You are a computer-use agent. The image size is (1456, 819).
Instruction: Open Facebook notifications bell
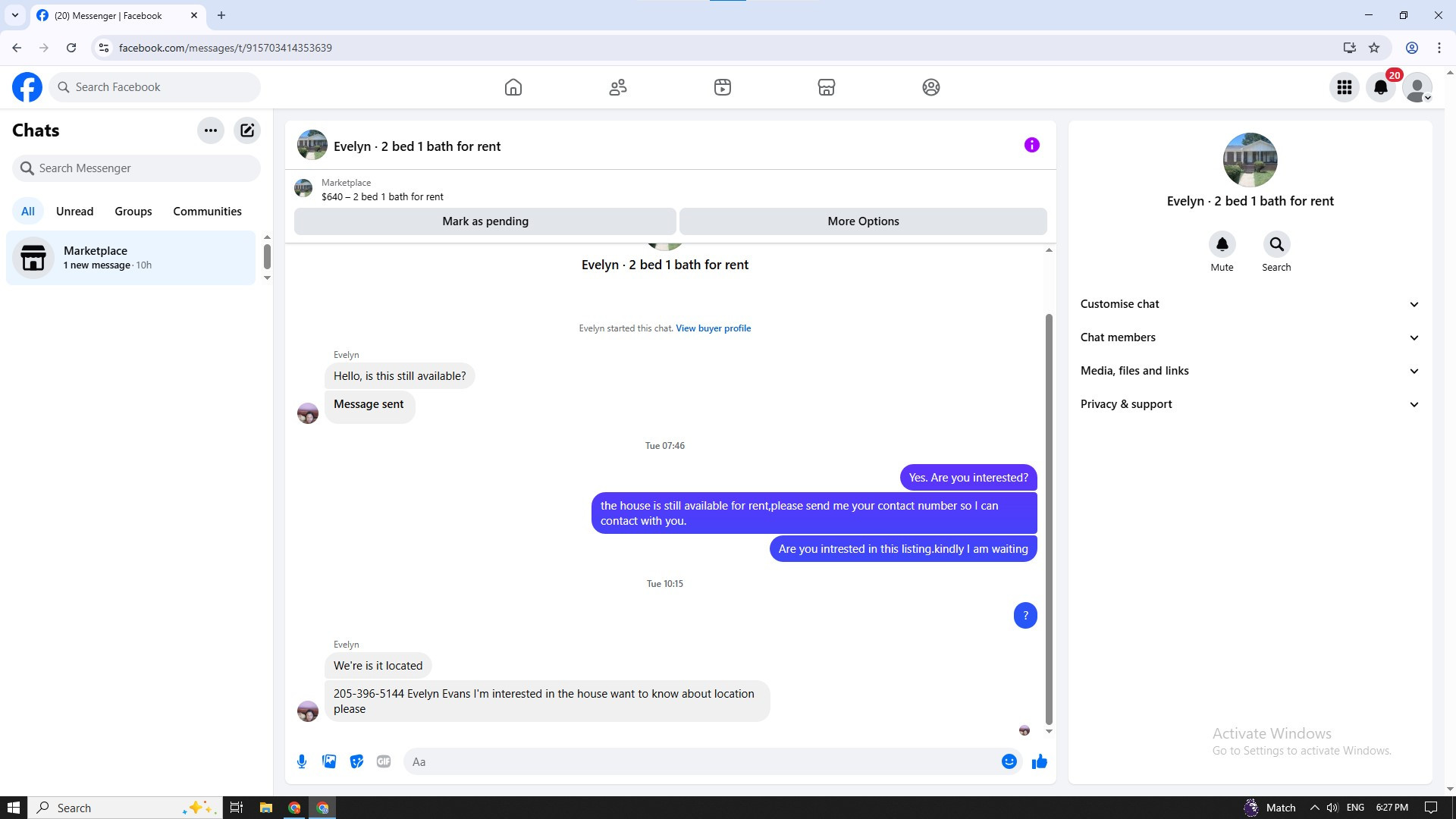(x=1380, y=87)
